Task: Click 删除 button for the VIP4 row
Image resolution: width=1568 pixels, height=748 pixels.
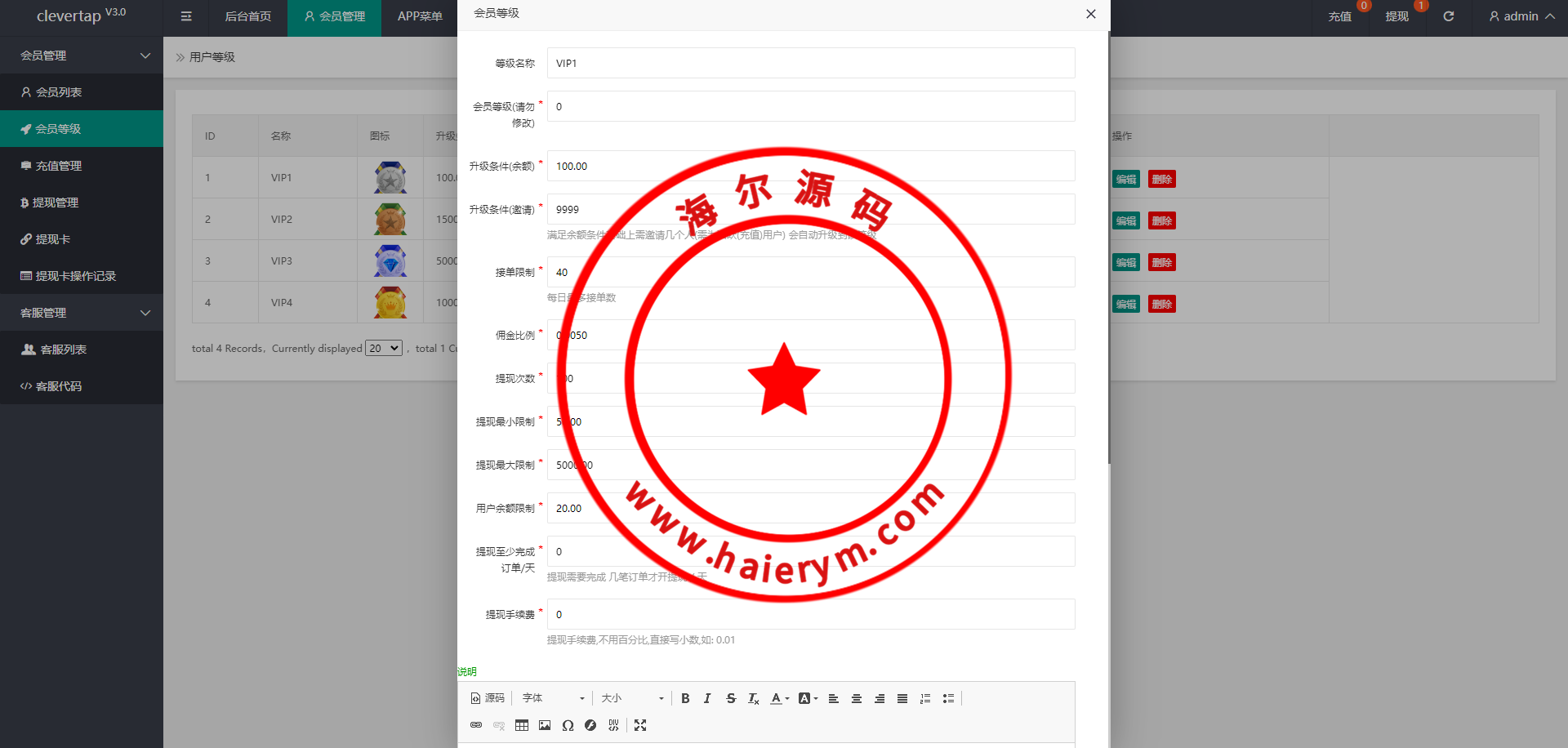Action: coord(1161,304)
